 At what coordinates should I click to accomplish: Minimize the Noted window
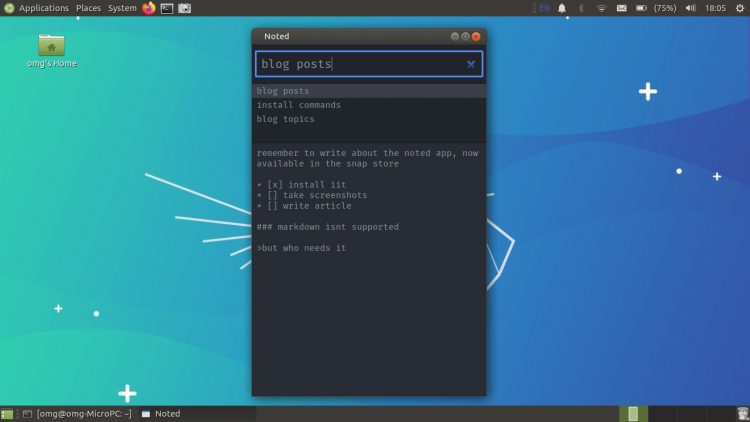click(454, 36)
